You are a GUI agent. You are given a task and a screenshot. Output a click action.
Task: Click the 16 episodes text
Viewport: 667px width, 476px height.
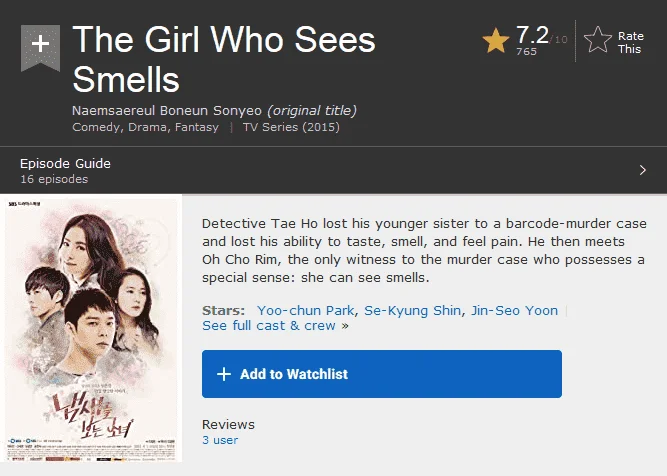(x=54, y=179)
